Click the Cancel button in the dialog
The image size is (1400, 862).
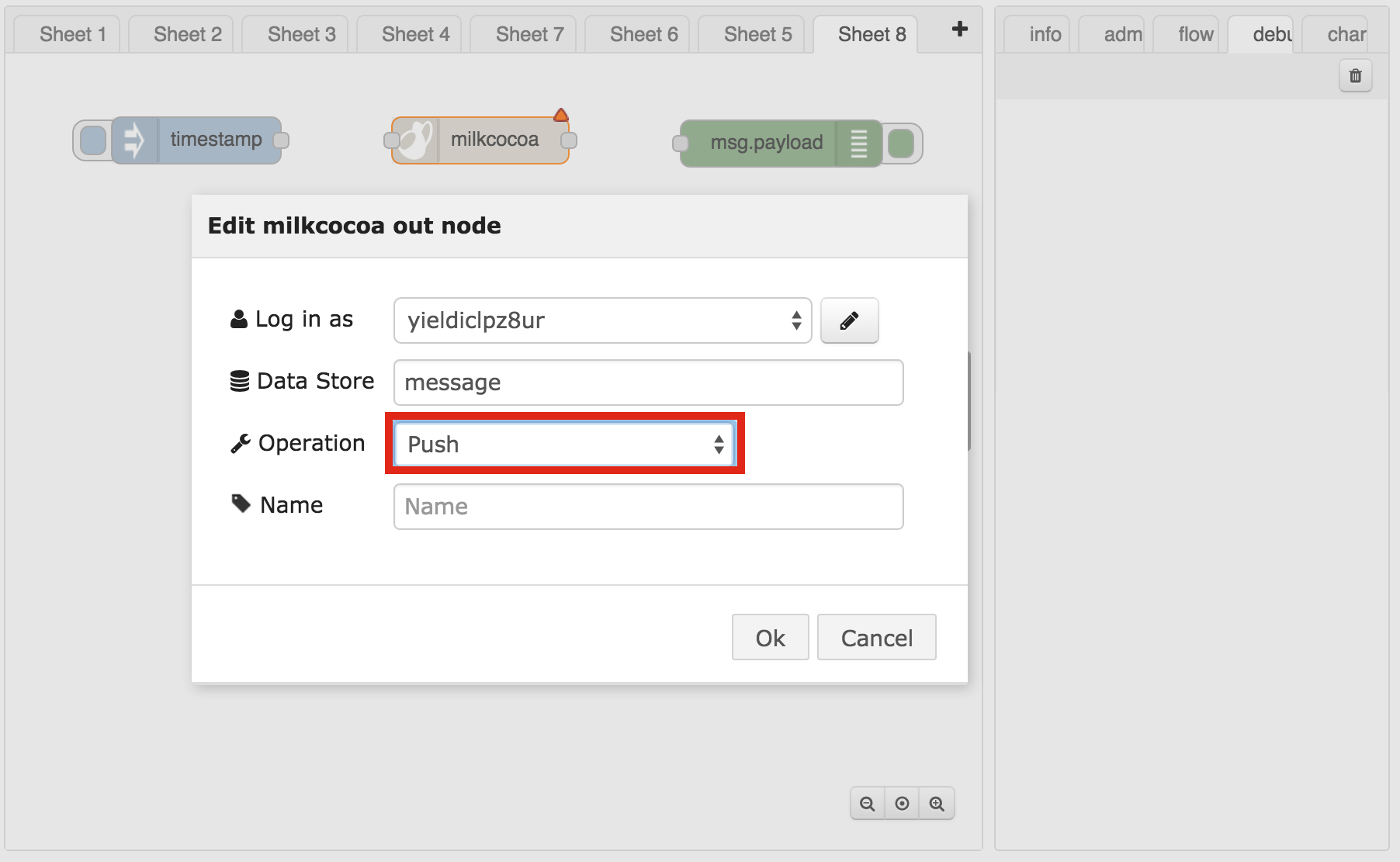pos(876,637)
